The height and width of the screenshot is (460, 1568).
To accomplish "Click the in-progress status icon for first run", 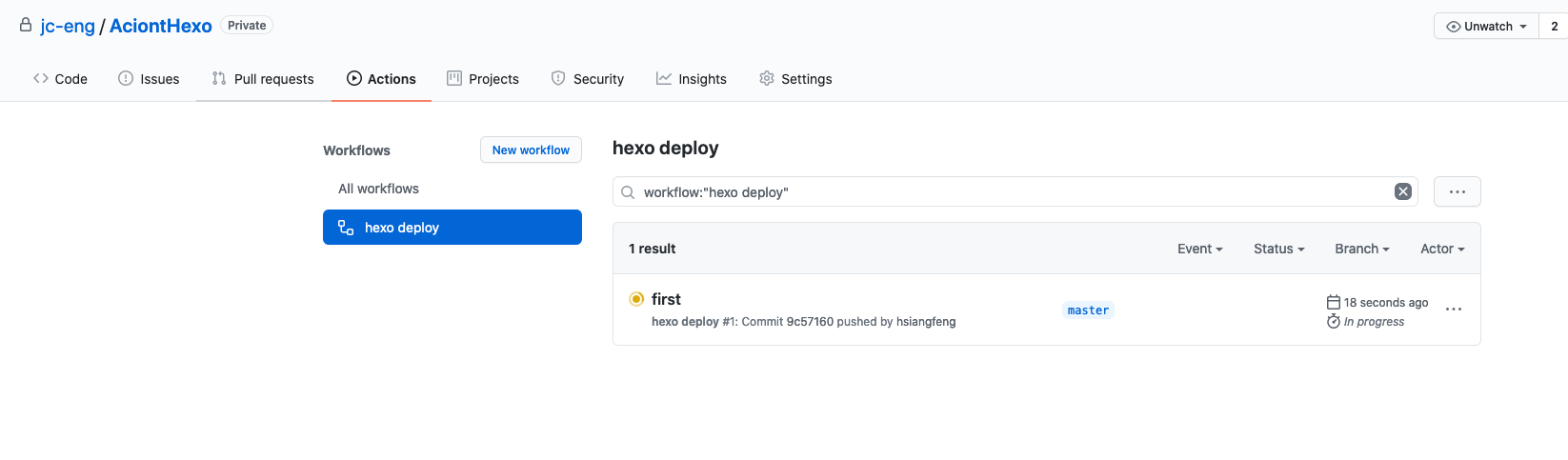I will [636, 299].
